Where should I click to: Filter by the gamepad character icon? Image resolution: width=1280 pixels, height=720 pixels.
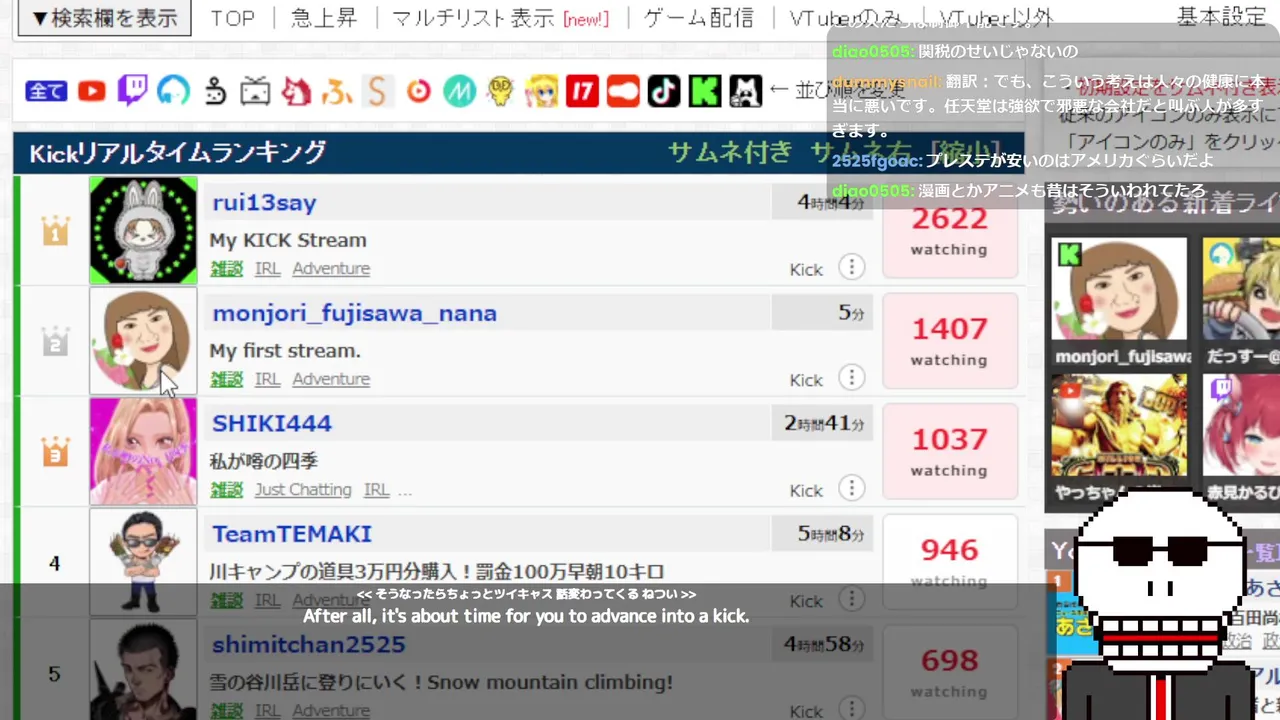pyautogui.click(x=215, y=92)
